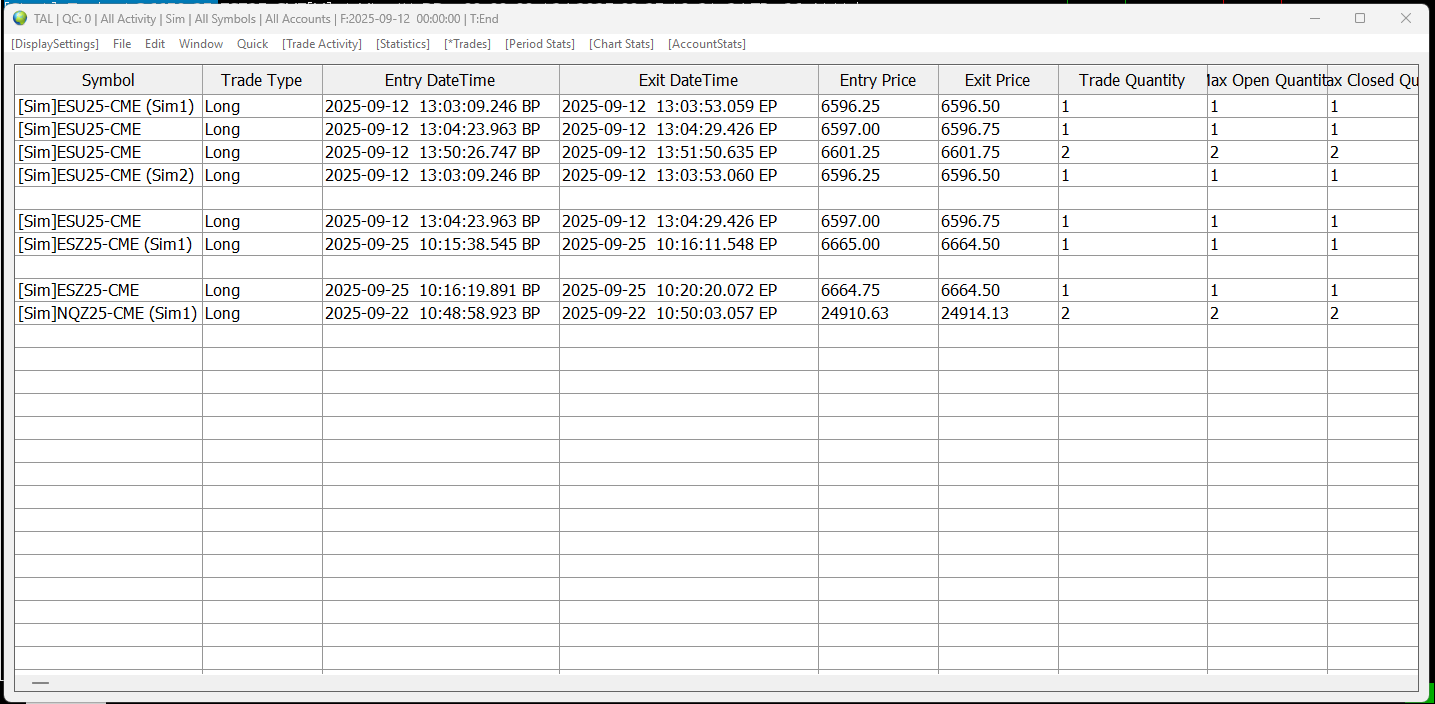This screenshot has height=704, width=1435.
Task: Switch to the [Trade Activity] view
Action: (322, 44)
